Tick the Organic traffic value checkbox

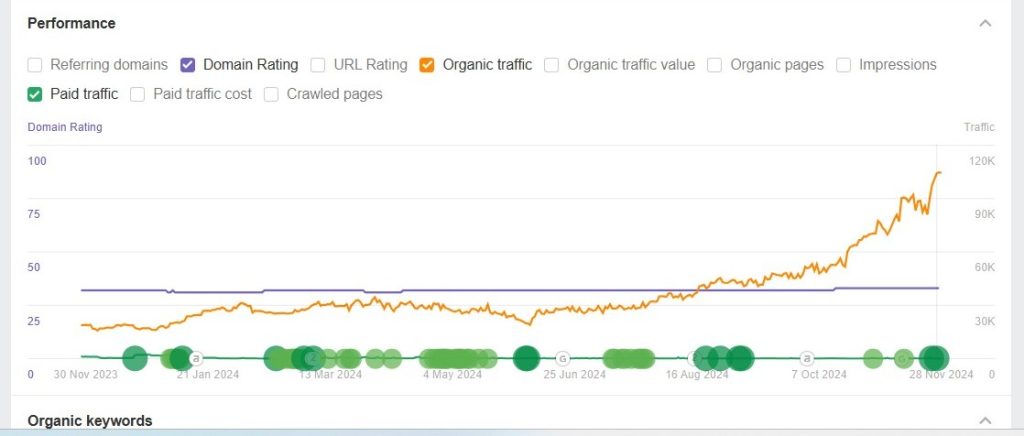[x=552, y=65]
